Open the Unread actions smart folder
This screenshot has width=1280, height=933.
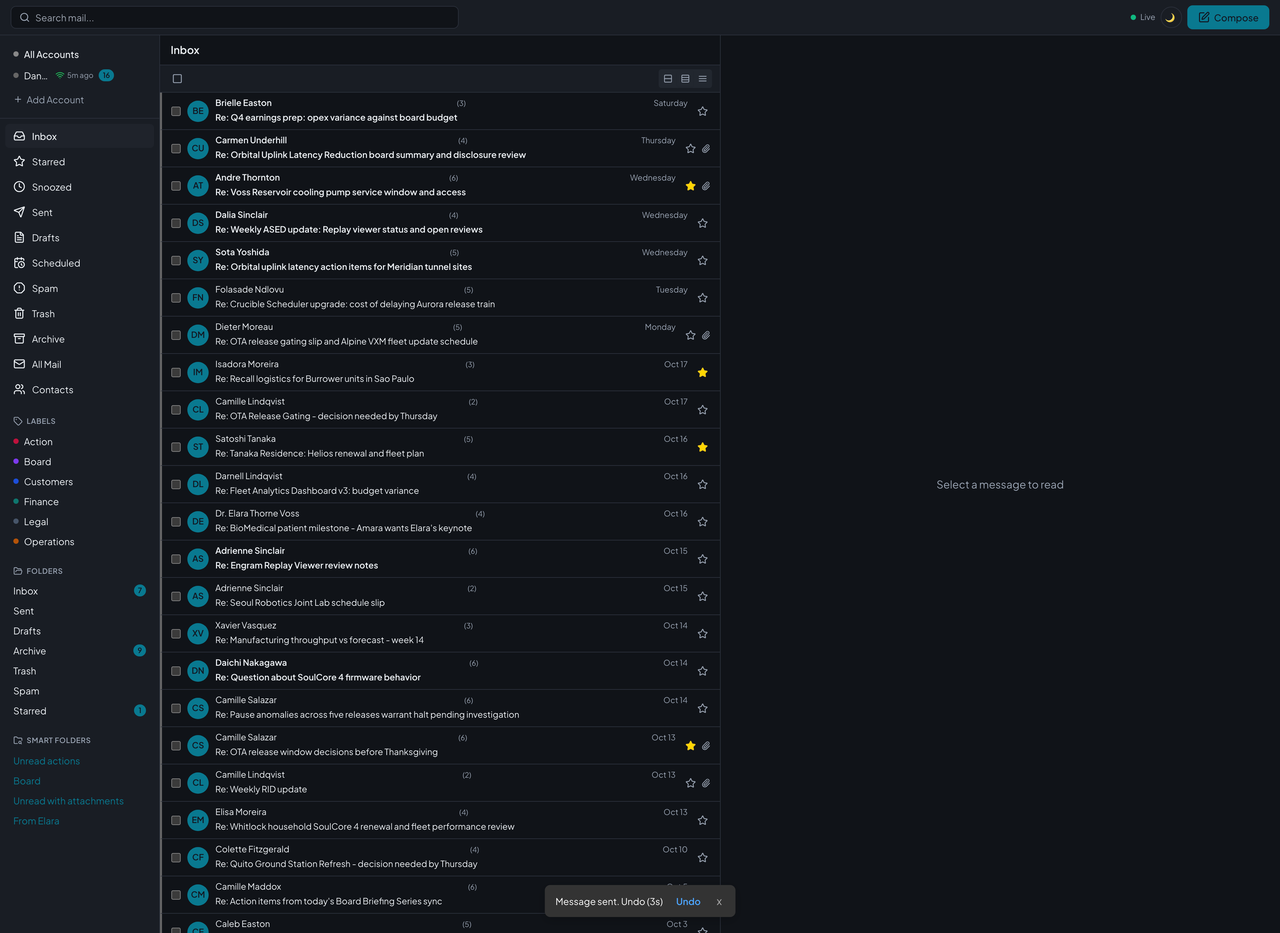pyautogui.click(x=47, y=761)
